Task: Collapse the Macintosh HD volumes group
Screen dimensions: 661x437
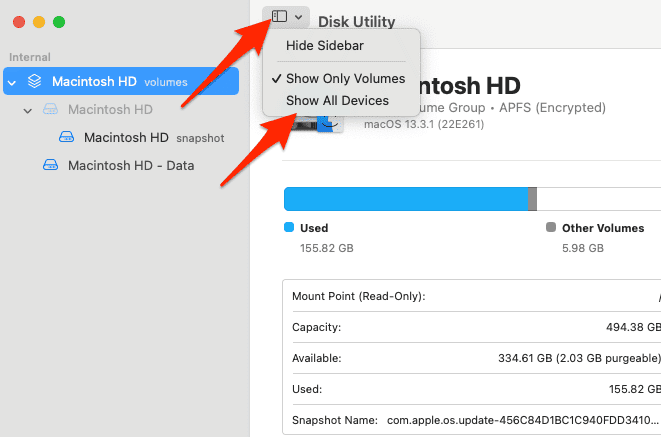Action: (x=12, y=82)
